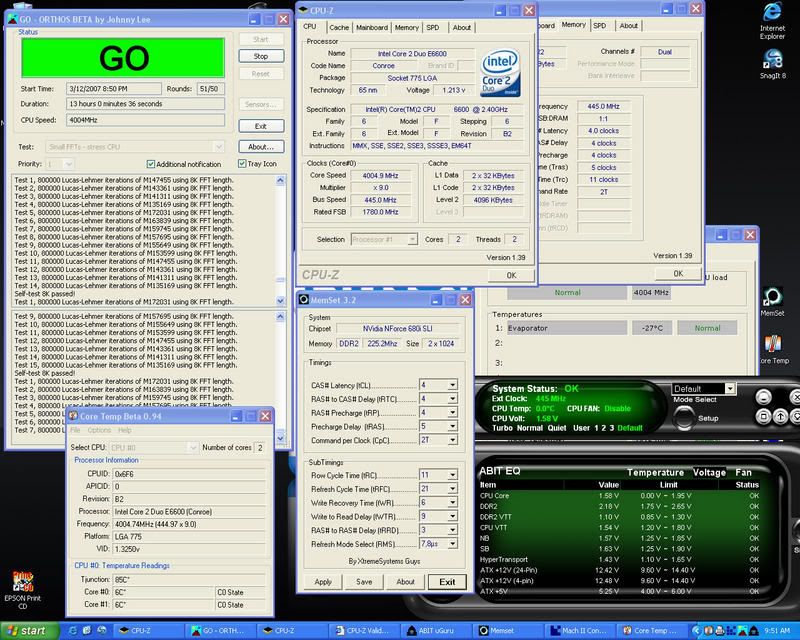Expand hidden system tray icons arrow
Image resolution: width=800 pixels, height=640 pixels.
pos(695,631)
